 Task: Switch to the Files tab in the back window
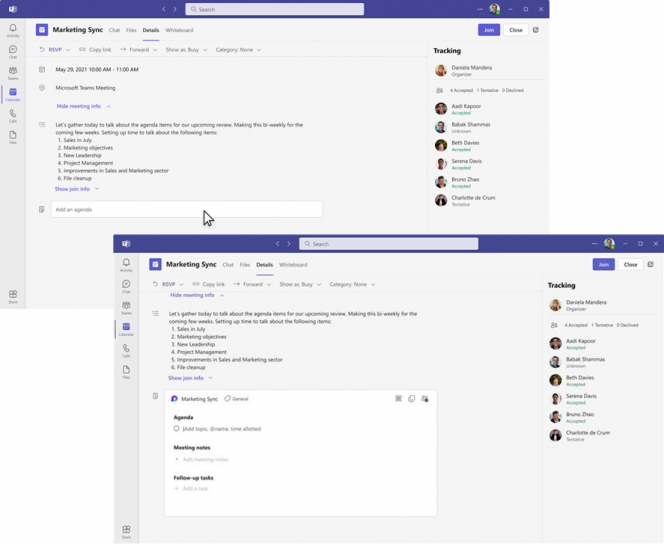131,30
